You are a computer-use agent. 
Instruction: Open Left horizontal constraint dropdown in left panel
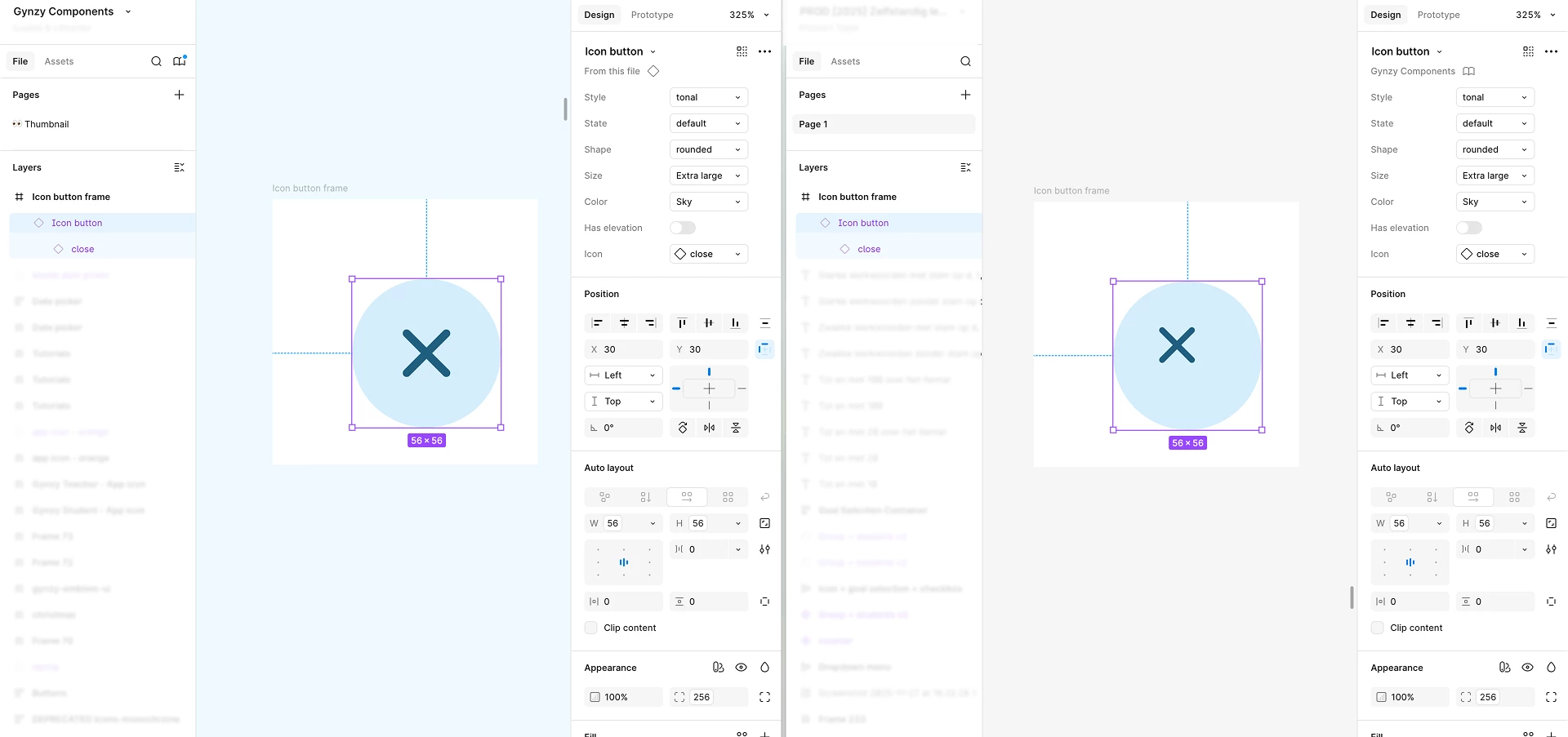[624, 375]
